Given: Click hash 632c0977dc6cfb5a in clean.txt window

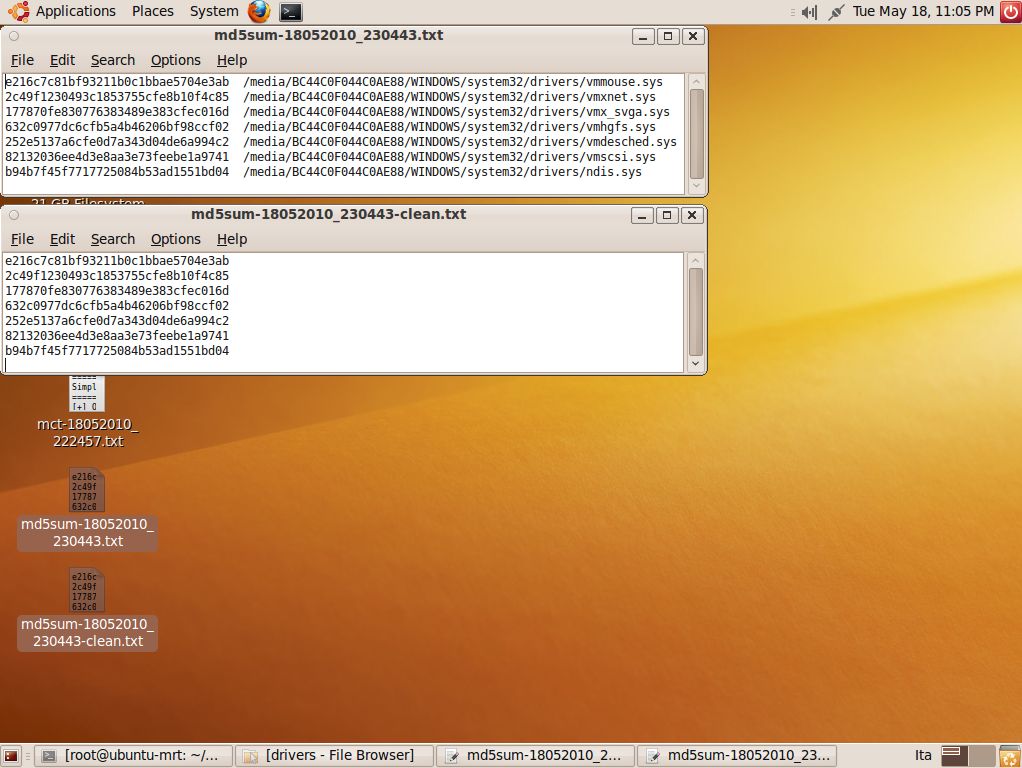Looking at the screenshot, I should pos(117,306).
